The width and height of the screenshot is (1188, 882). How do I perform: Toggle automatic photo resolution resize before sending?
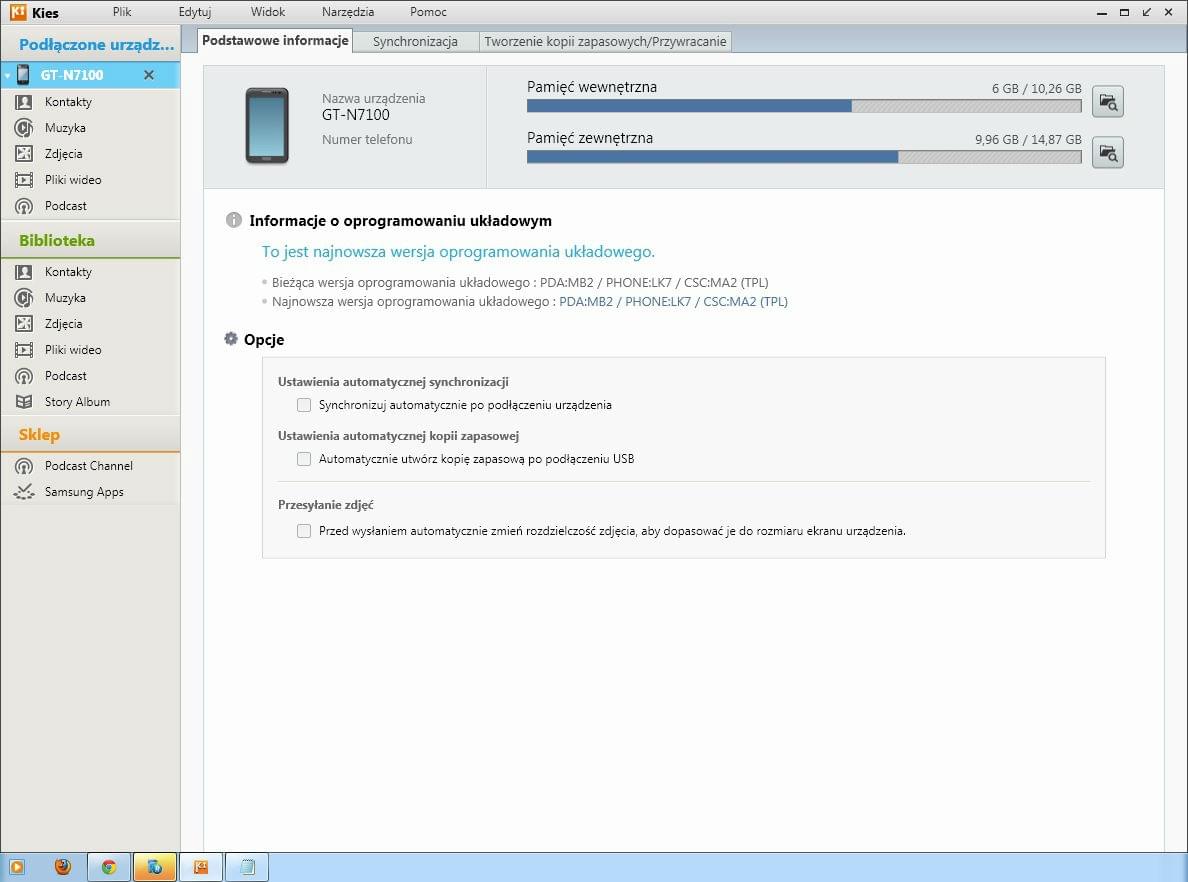[x=304, y=530]
